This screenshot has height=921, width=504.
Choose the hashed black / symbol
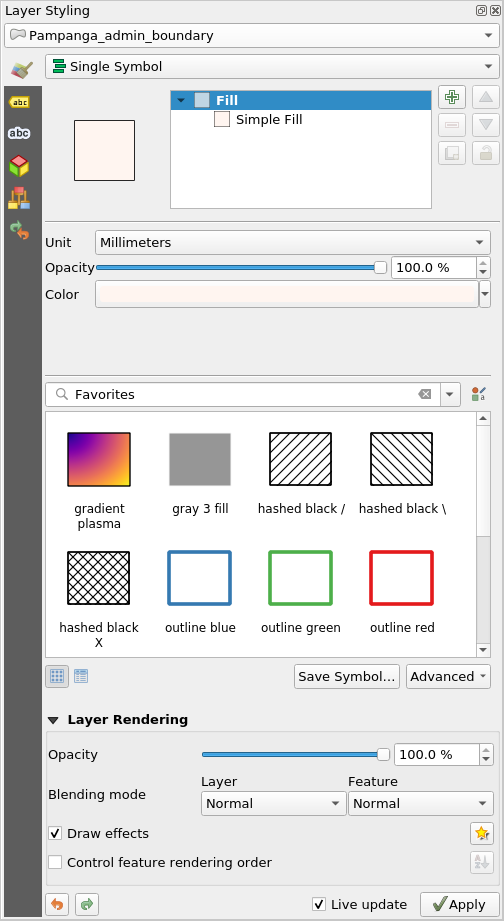(x=301, y=473)
